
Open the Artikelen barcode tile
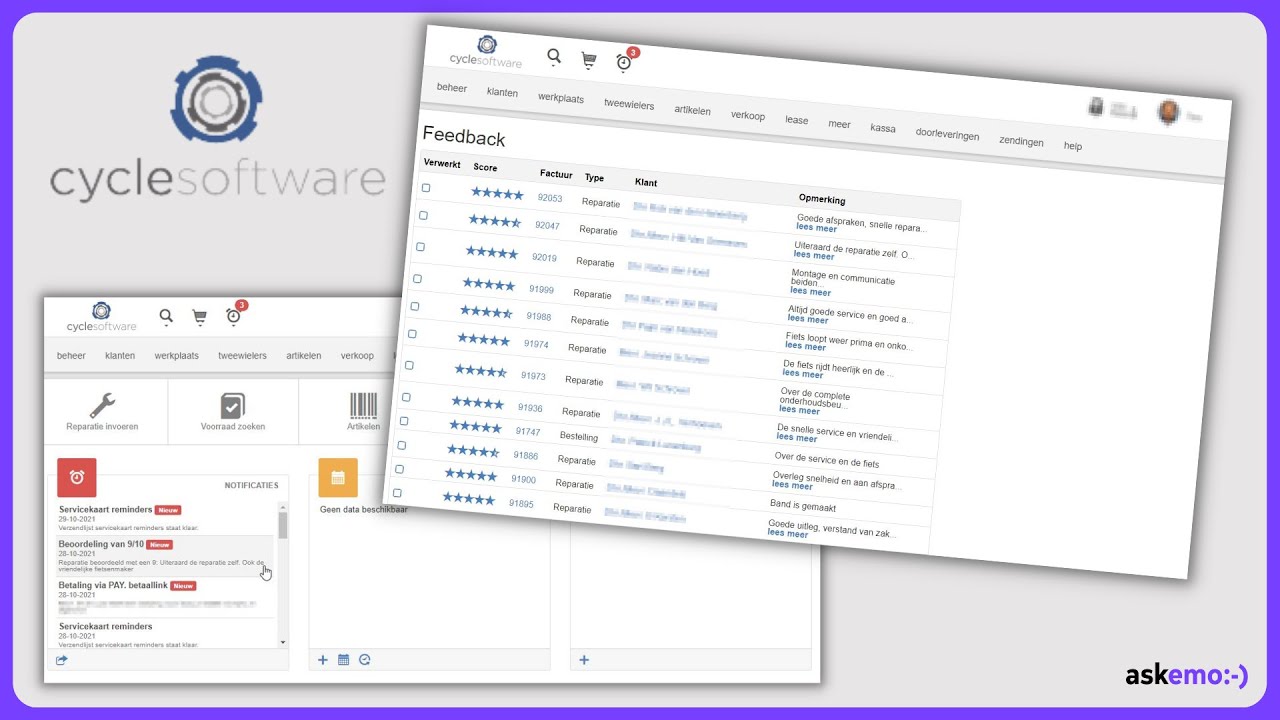tap(364, 412)
